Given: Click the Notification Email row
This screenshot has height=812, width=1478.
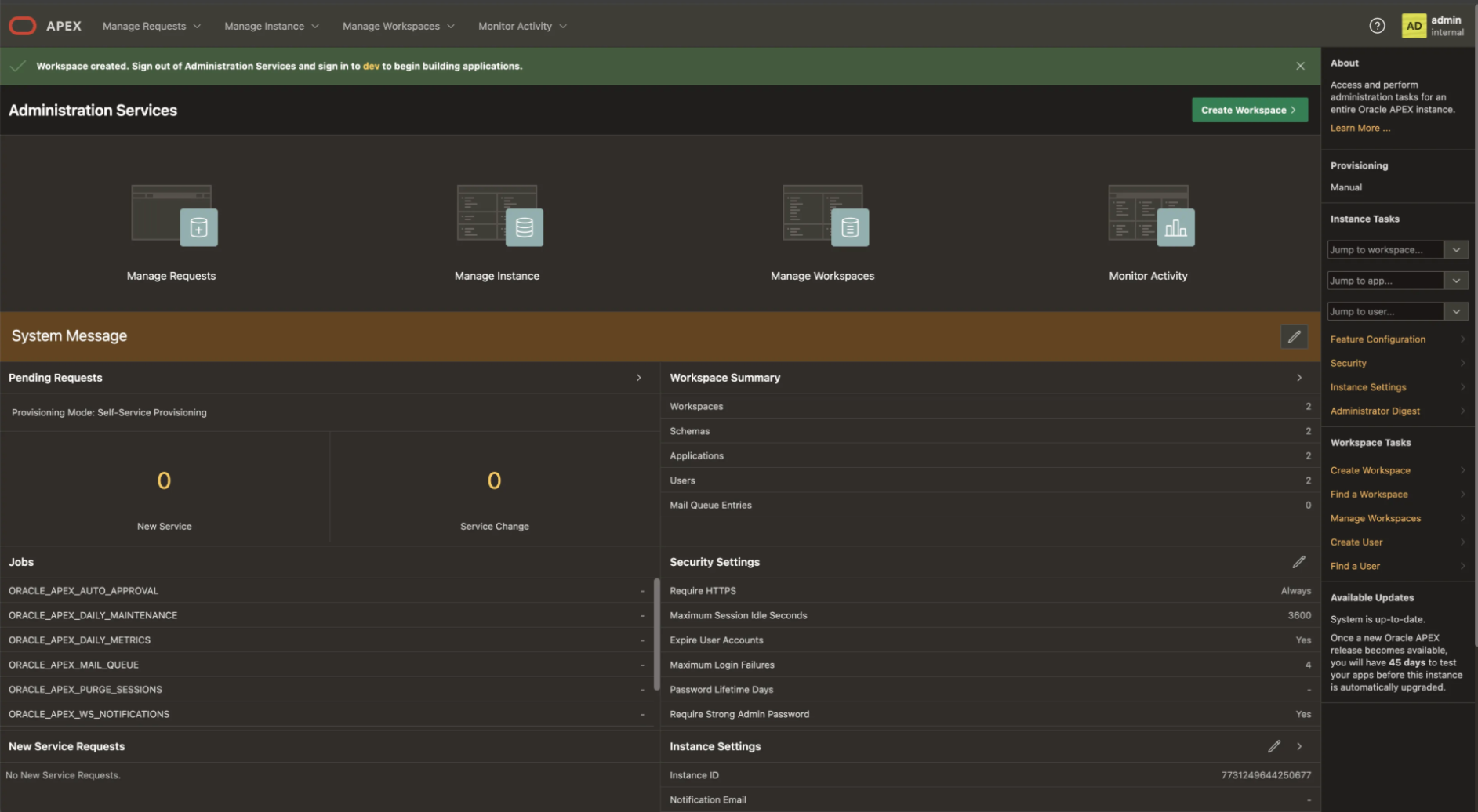Looking at the screenshot, I should click(990, 799).
